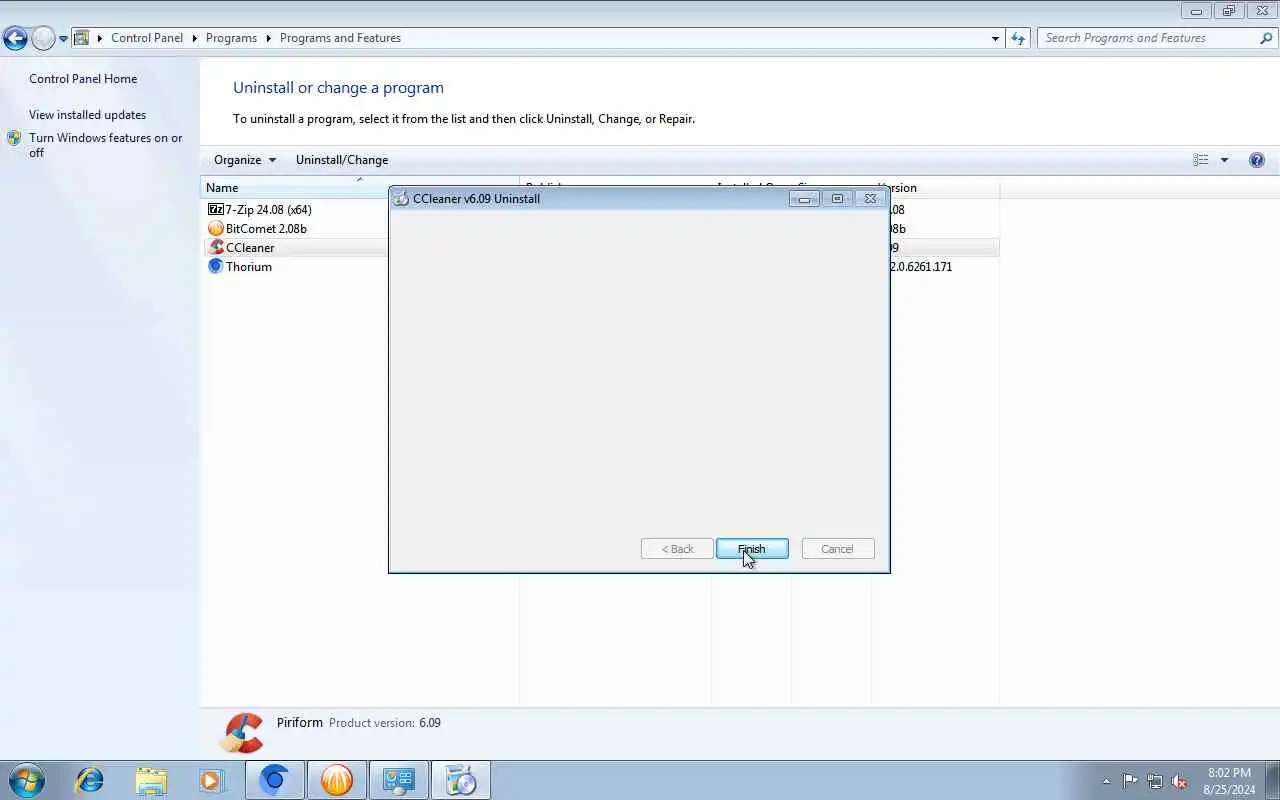Open the address bar history dropdown
This screenshot has width=1280, height=800.
[x=995, y=38]
